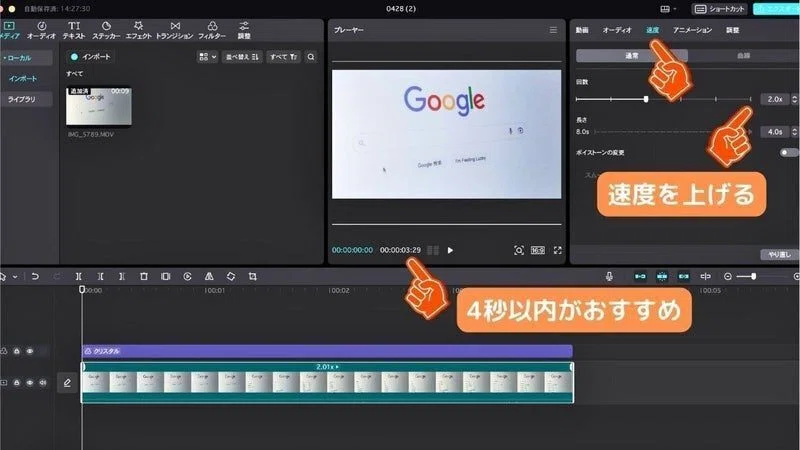800x450 pixels.
Task: Open the すべて filter dropdown
Action: coord(283,57)
